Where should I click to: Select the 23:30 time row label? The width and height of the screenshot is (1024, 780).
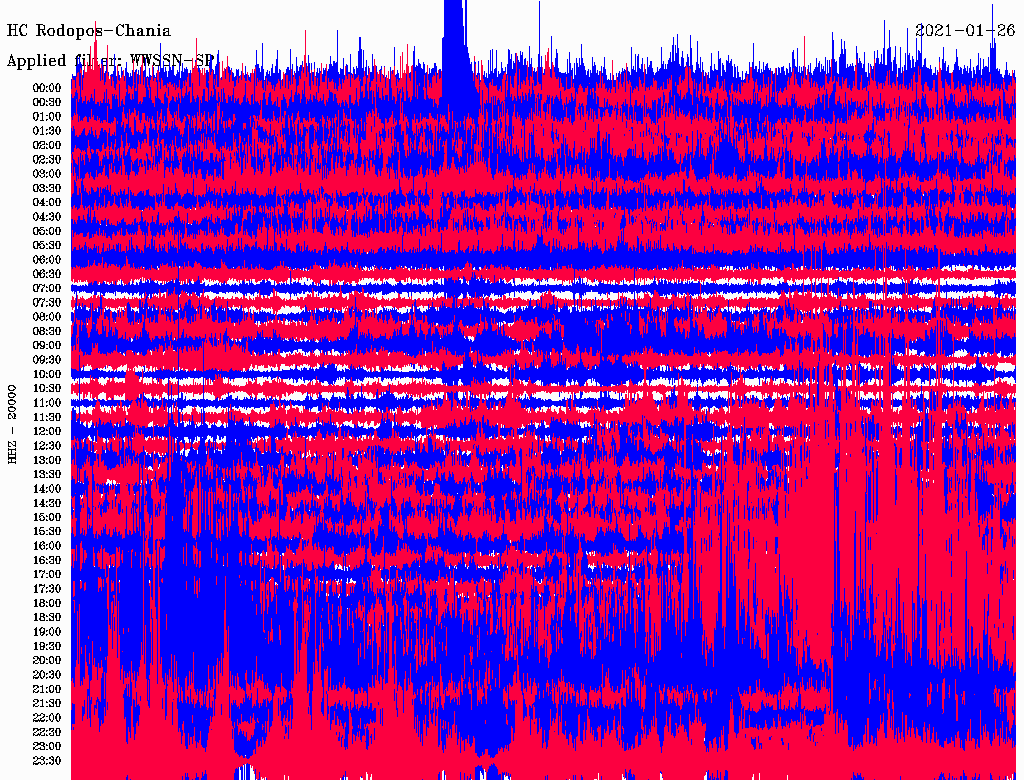(47, 761)
